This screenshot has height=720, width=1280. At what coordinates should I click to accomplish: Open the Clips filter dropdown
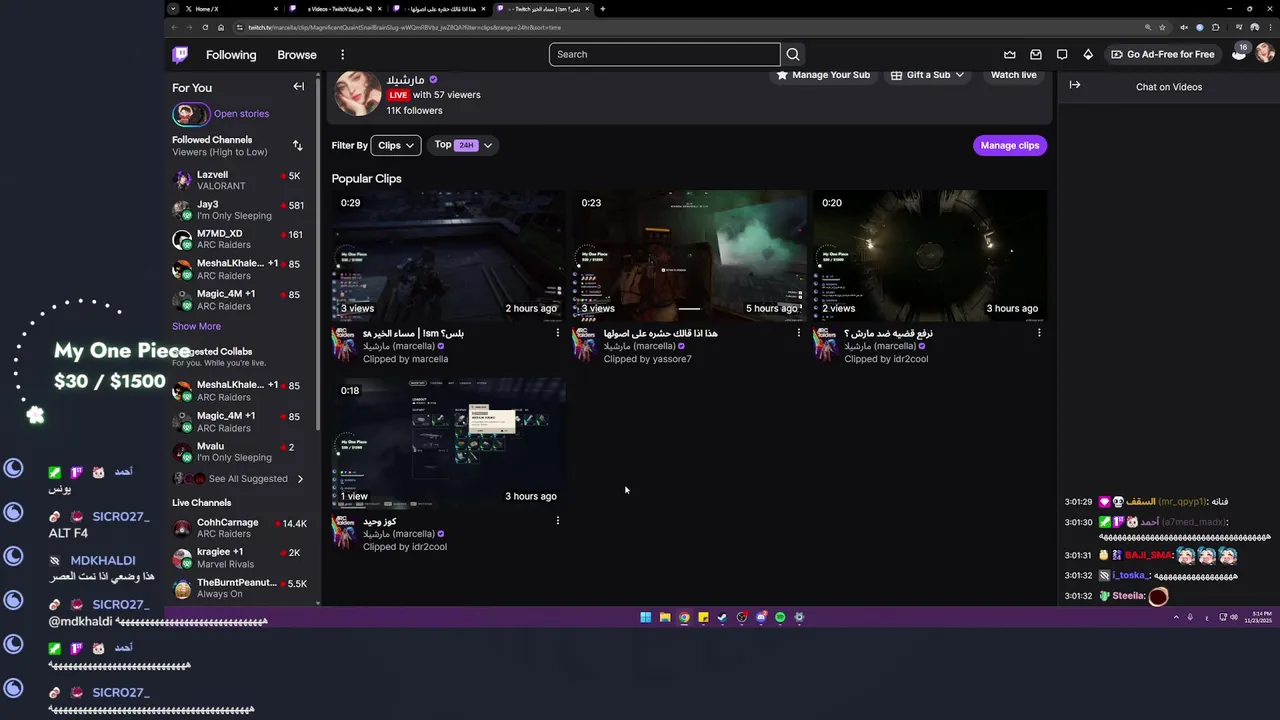pos(396,145)
